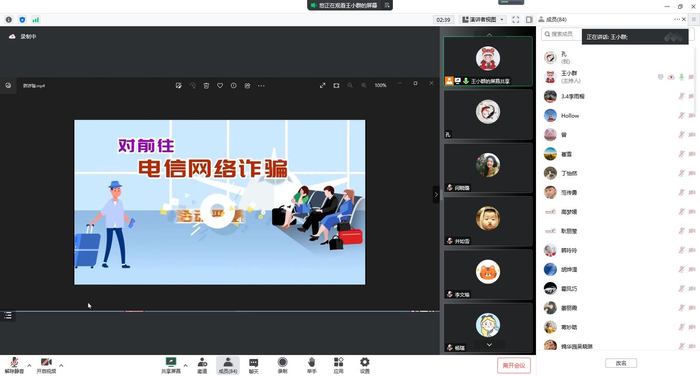Click the 改名 rename button
The width and height of the screenshot is (700, 376).
[x=621, y=363]
